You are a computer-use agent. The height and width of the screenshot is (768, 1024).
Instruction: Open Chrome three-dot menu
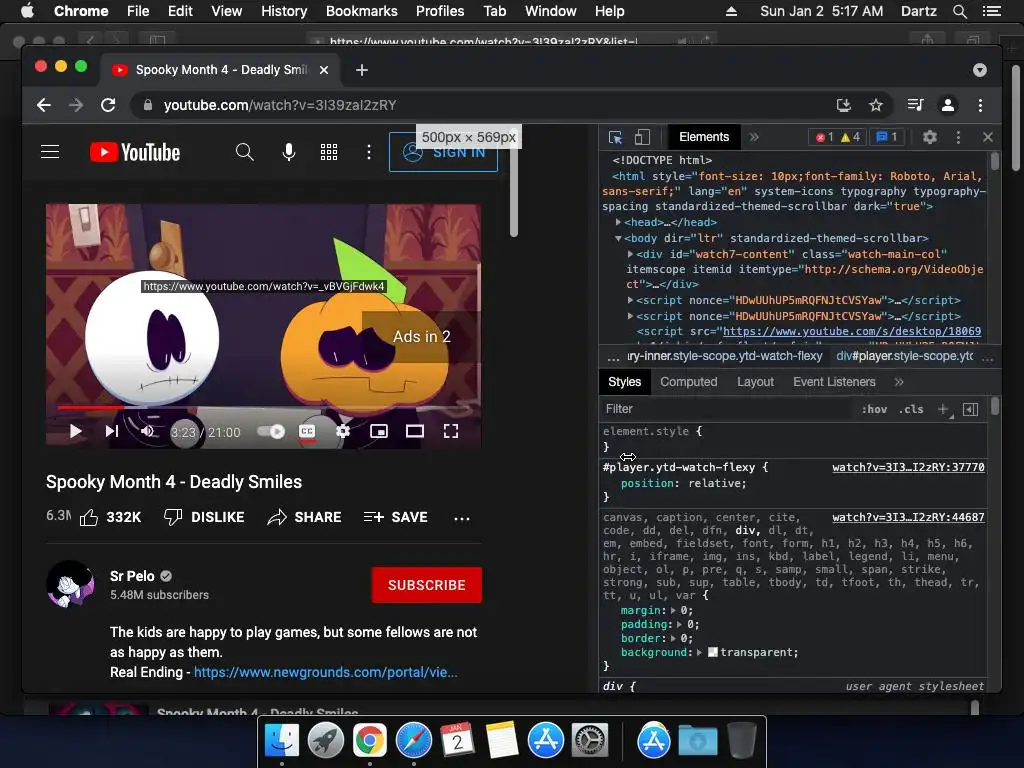tap(980, 105)
